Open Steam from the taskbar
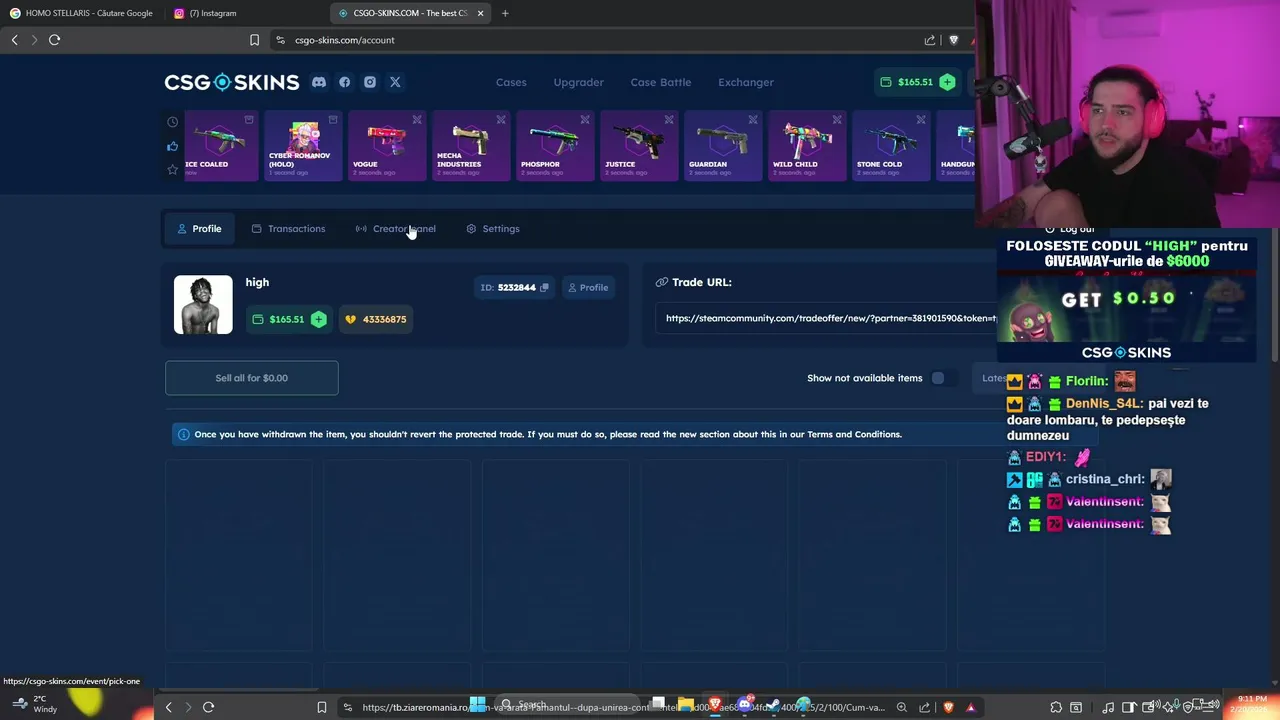The height and width of the screenshot is (720, 1280). pos(774,705)
